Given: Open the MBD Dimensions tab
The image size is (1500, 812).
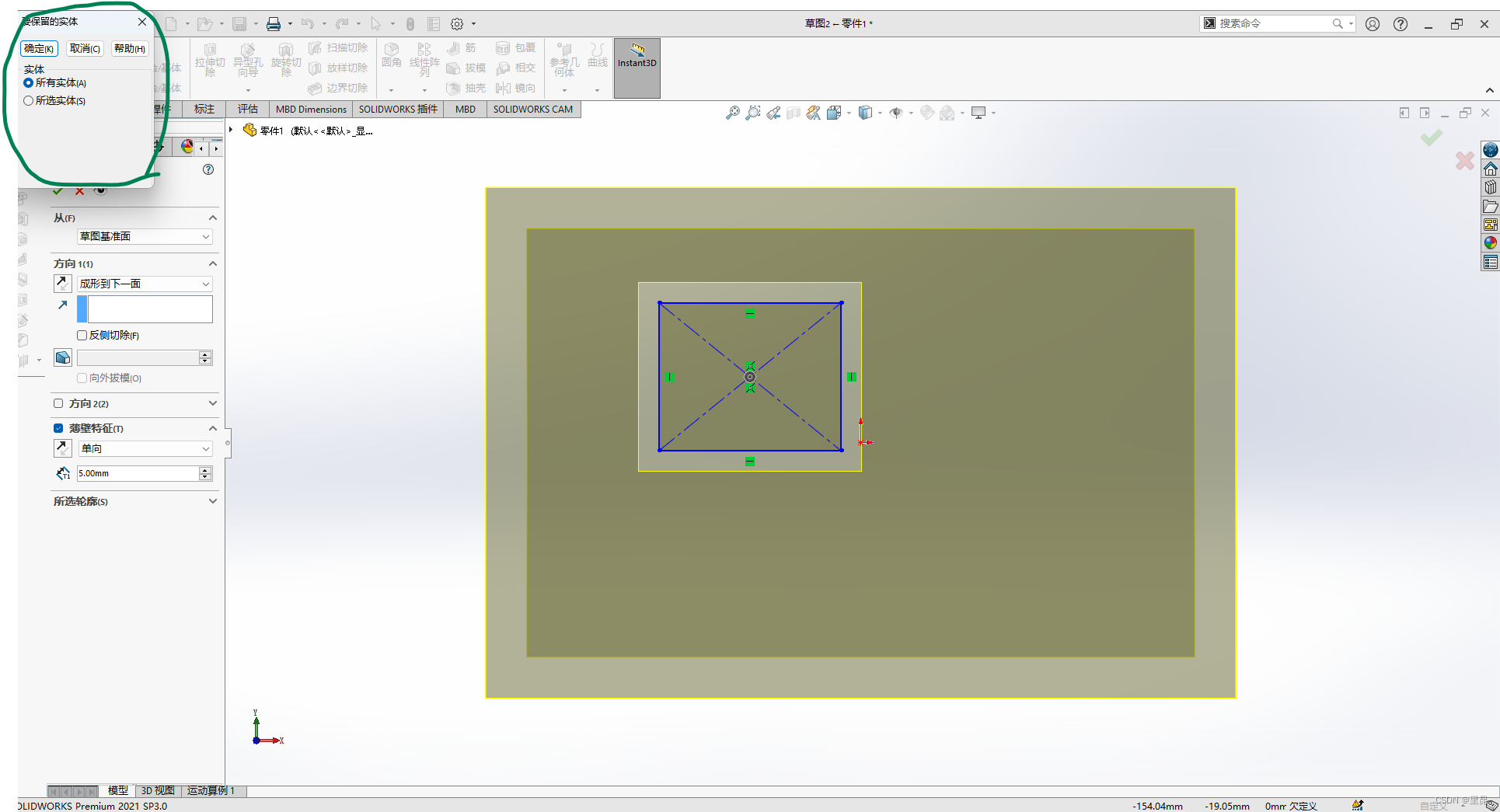Looking at the screenshot, I should coord(311,109).
